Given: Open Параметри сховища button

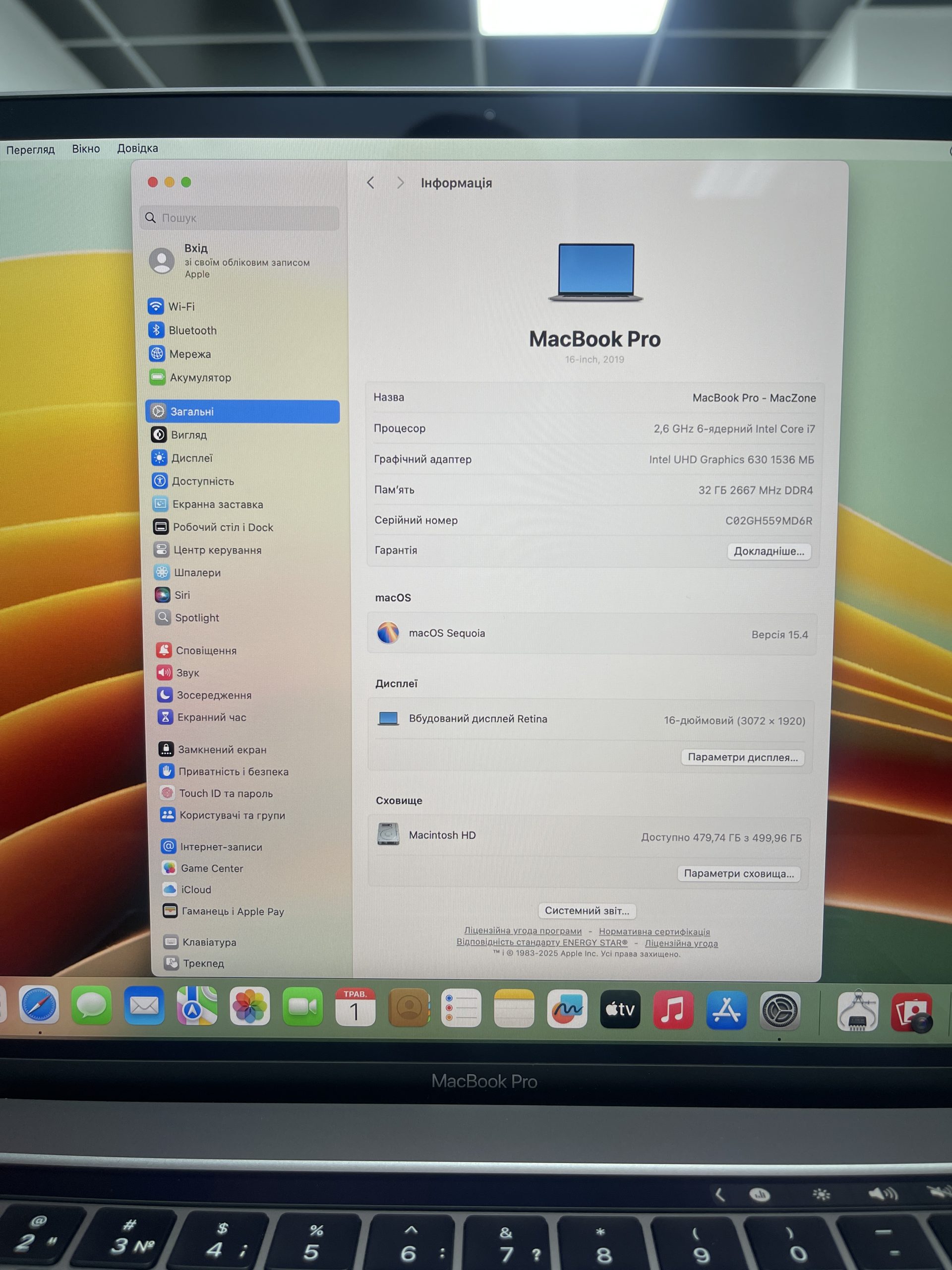Looking at the screenshot, I should click(738, 873).
